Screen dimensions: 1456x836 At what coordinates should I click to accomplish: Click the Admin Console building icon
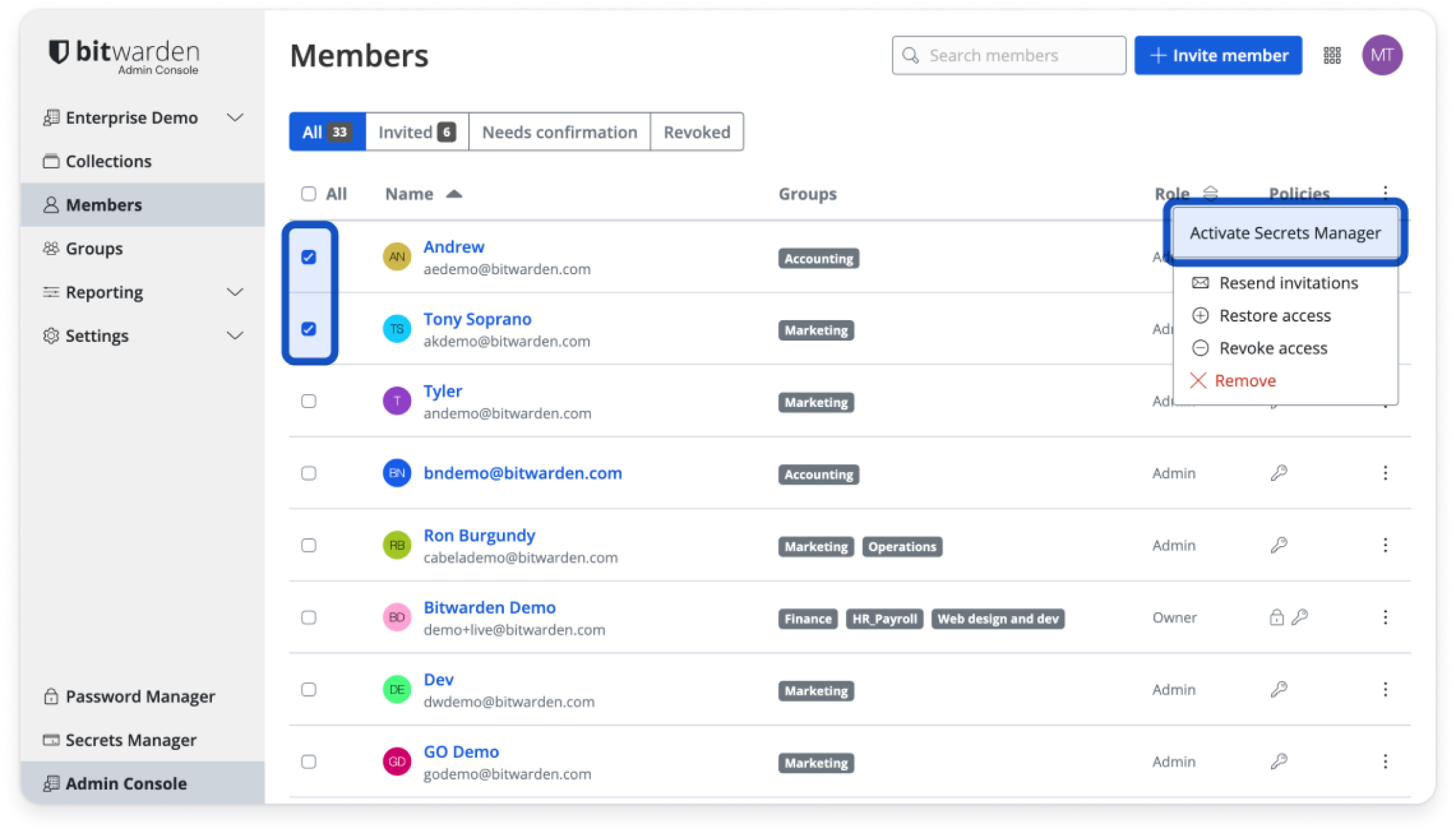pyautogui.click(x=51, y=783)
